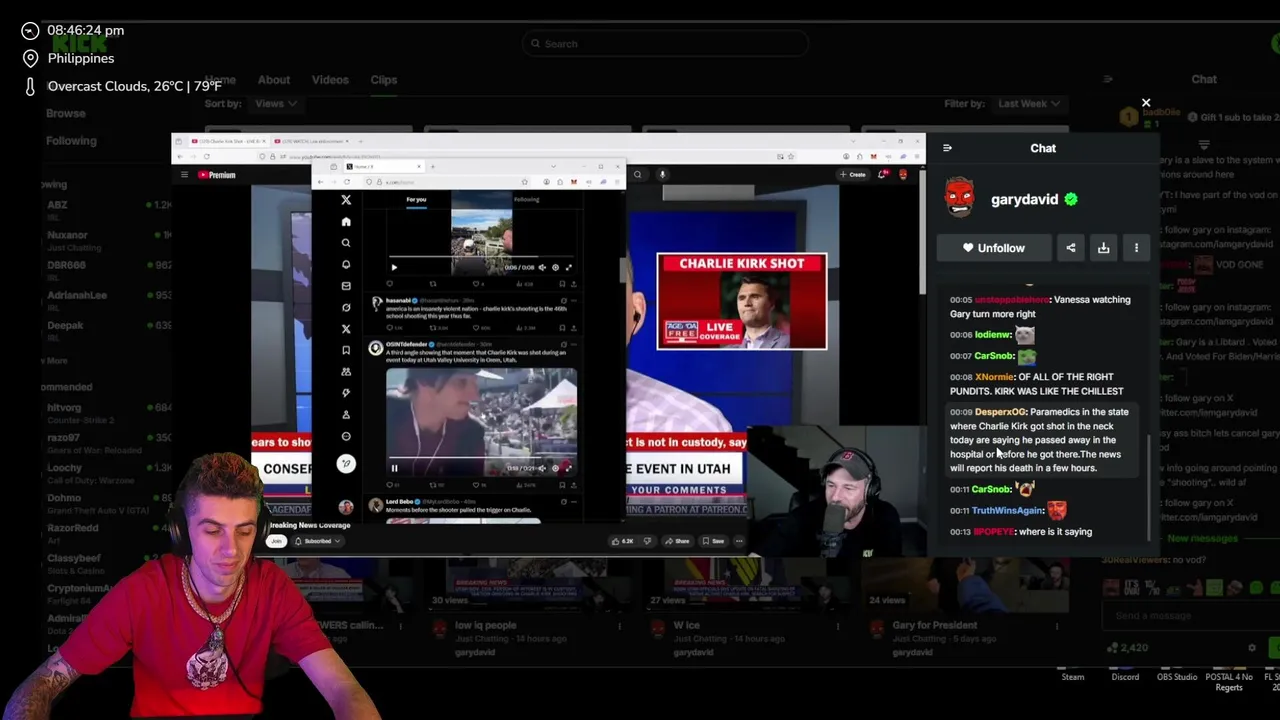Click the X logo in the clip's sidebar
This screenshot has height=720, width=1280.
click(x=346, y=200)
